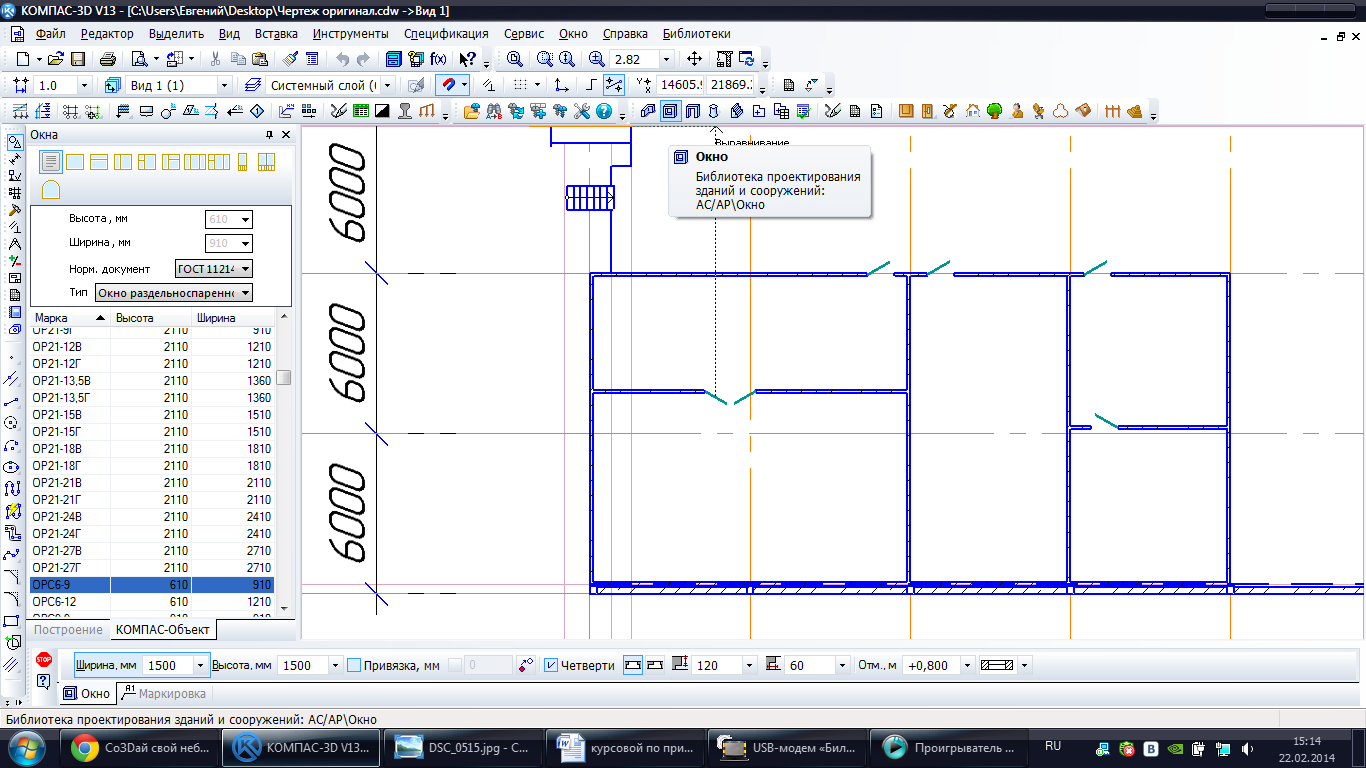Toggle the Привязка, мм checkbox
The width and height of the screenshot is (1366, 768).
tap(353, 665)
